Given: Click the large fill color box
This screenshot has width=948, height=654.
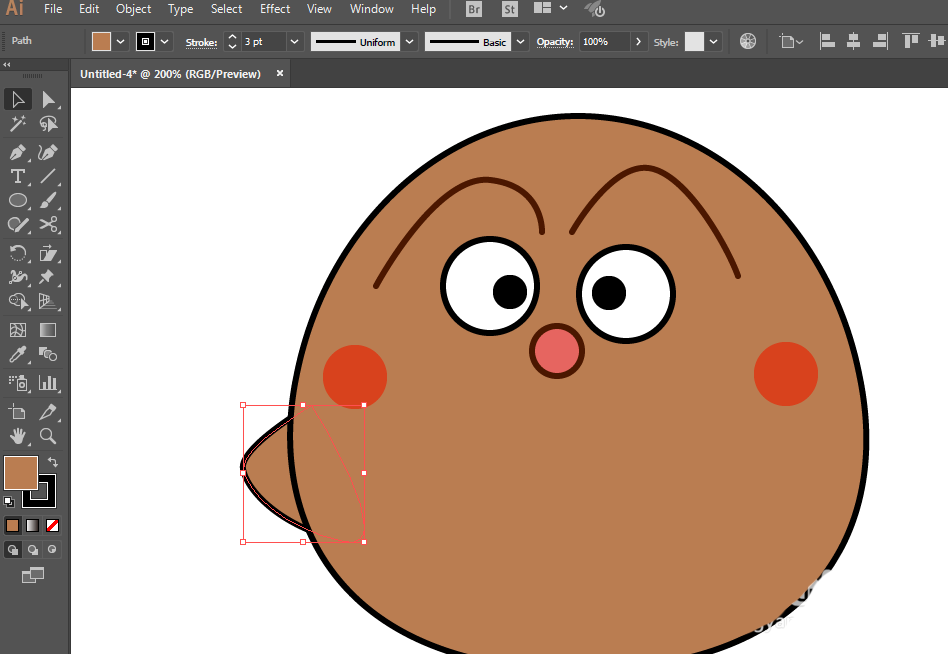Looking at the screenshot, I should pyautogui.click(x=21, y=473).
